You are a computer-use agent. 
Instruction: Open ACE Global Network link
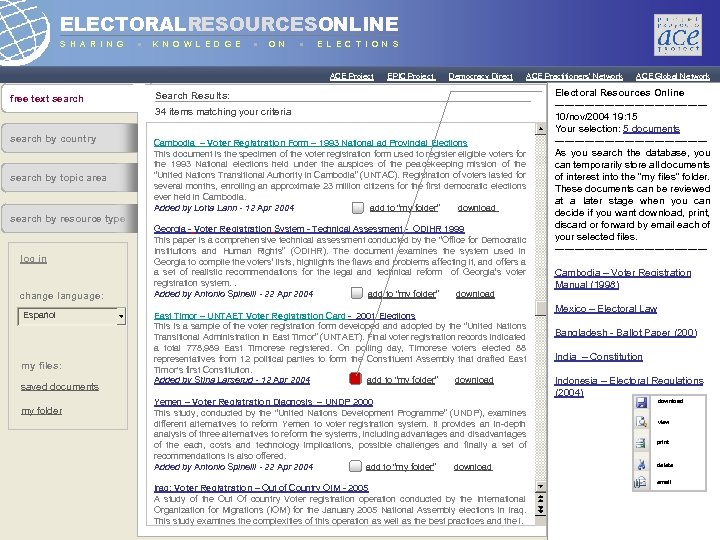point(673,76)
